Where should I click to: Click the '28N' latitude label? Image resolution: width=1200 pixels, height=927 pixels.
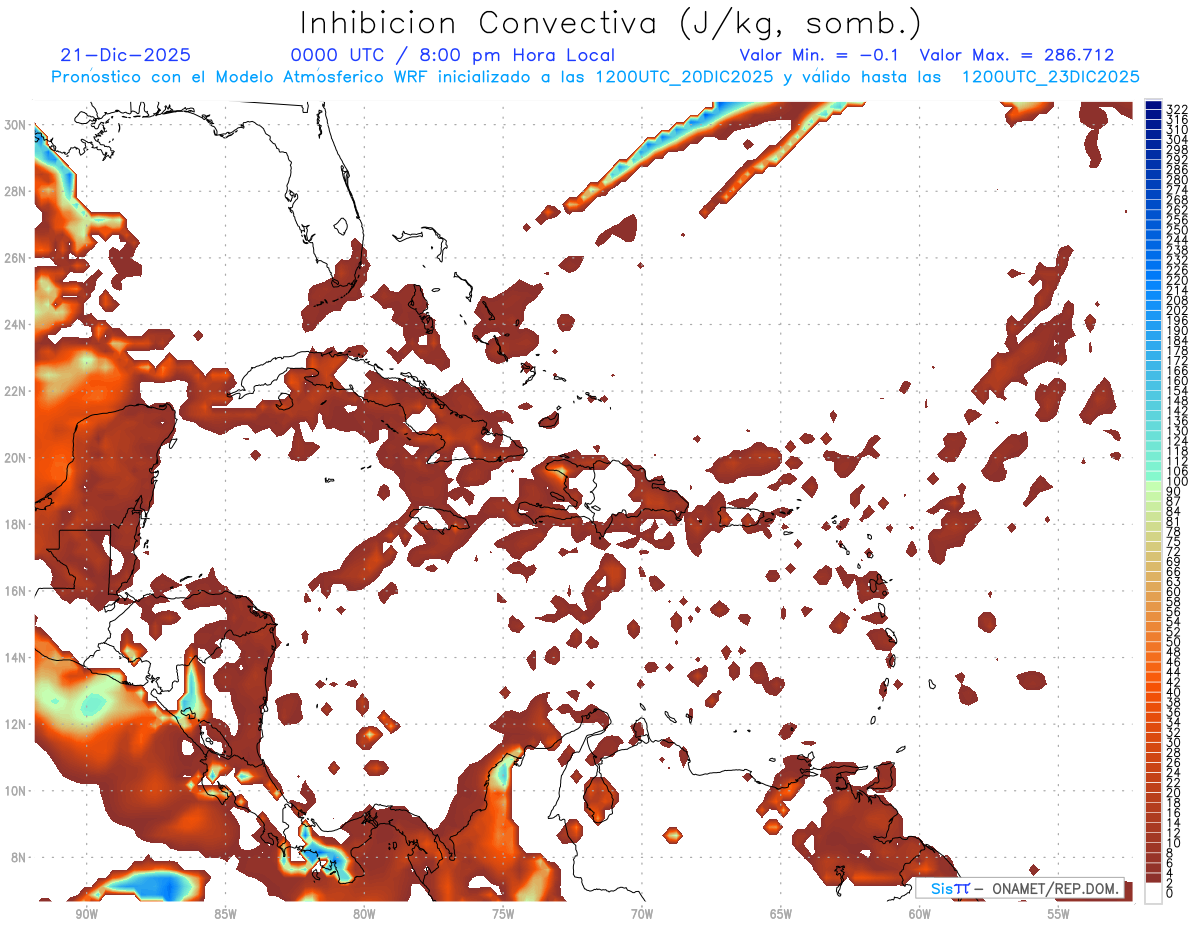16,191
